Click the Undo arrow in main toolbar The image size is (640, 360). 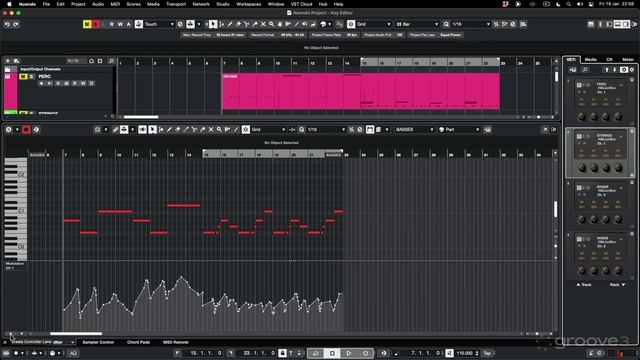(x=7, y=24)
